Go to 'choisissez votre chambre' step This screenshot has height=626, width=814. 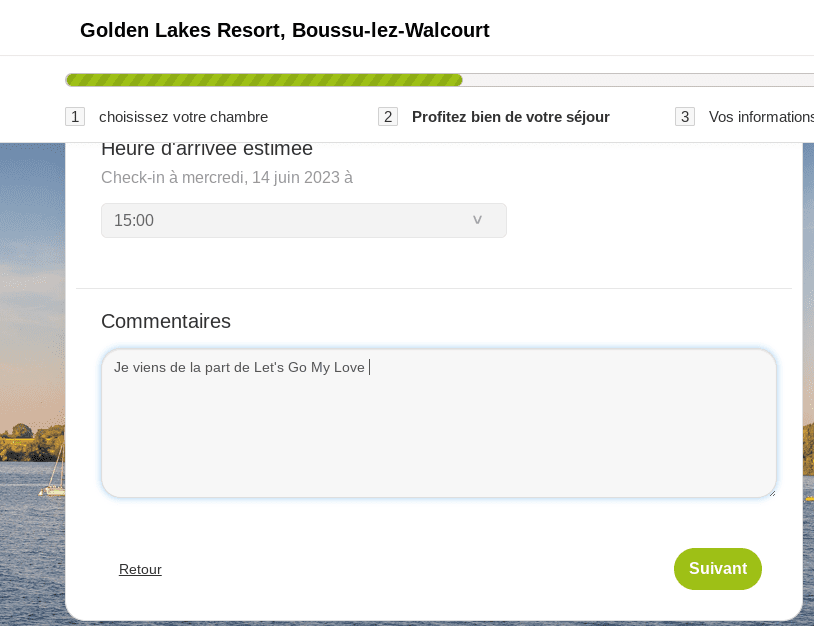(x=183, y=117)
